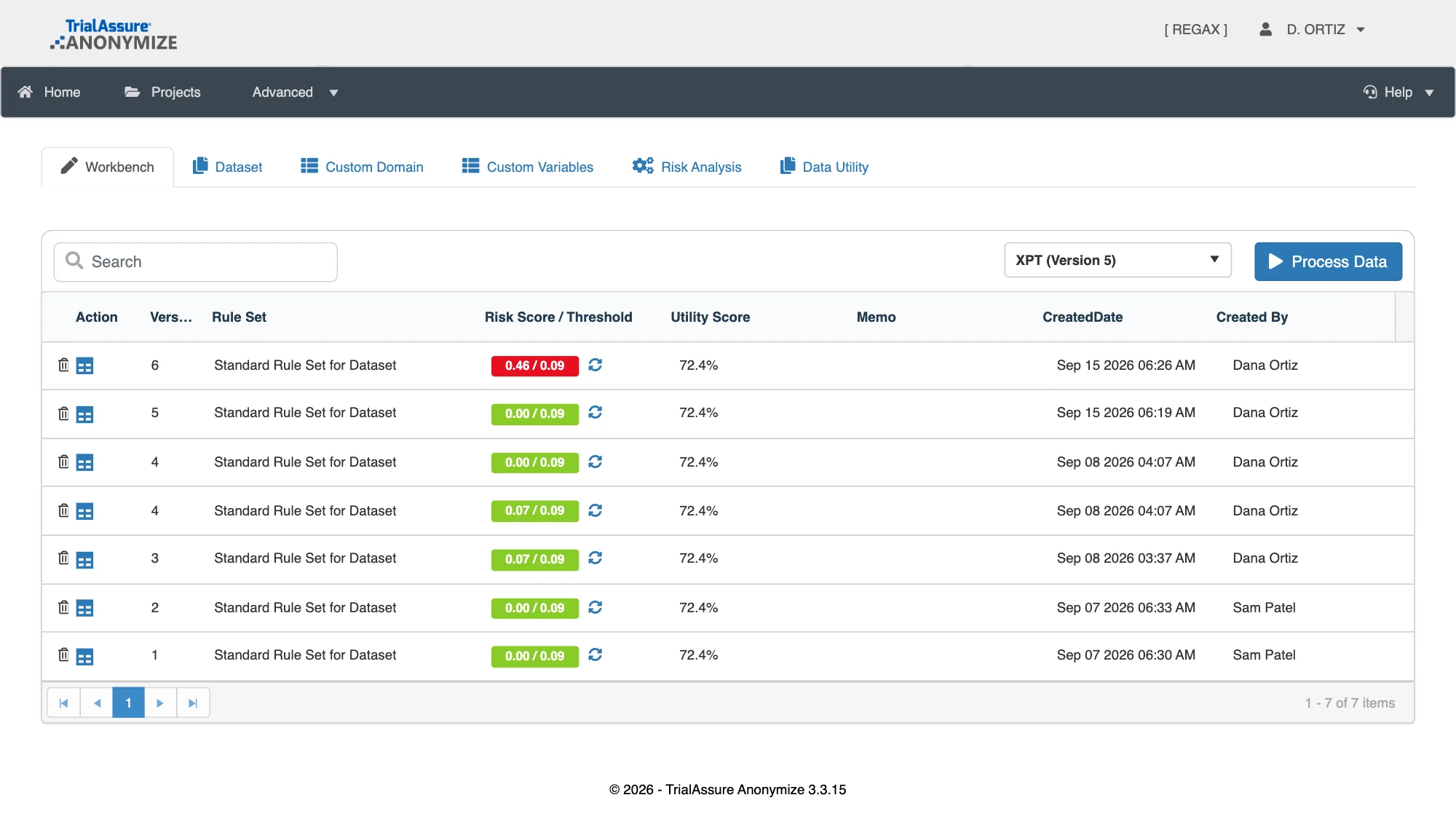The height and width of the screenshot is (819, 1456).
Task: Delete the version 2 row
Action: (63, 607)
